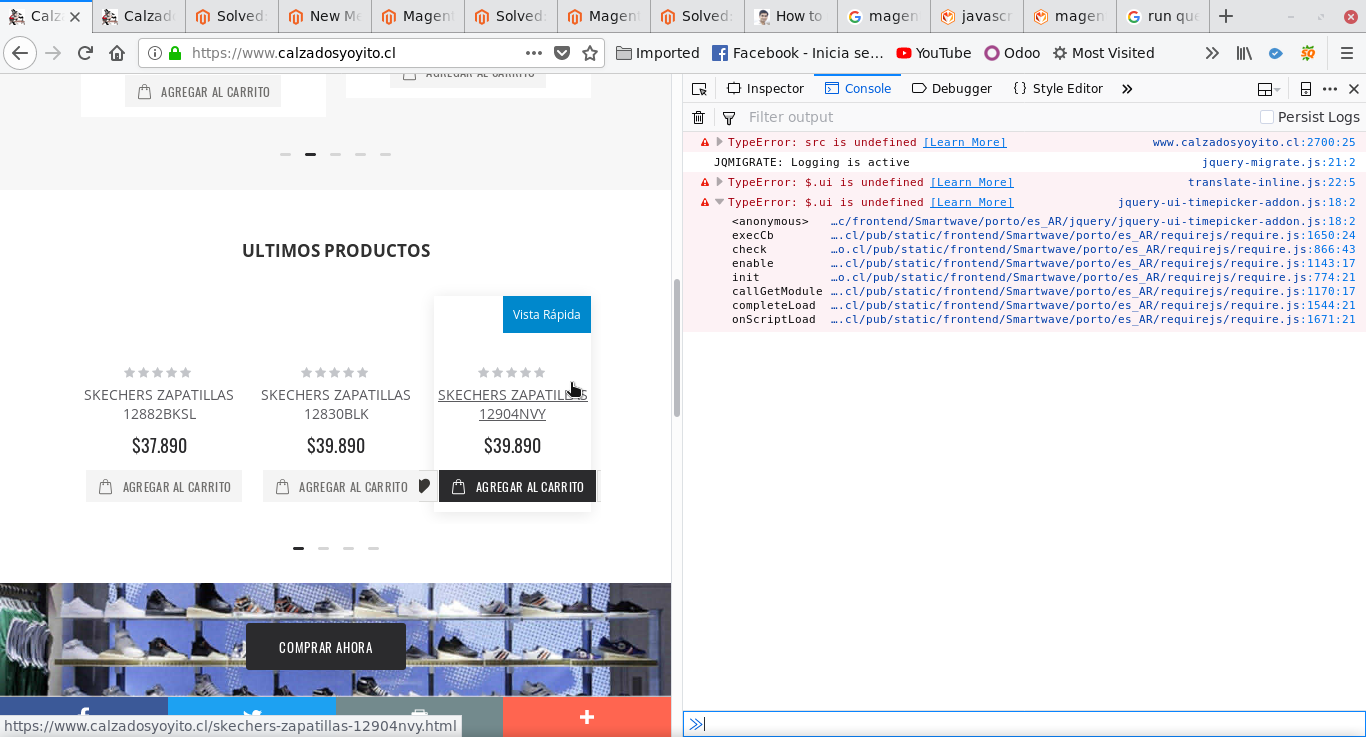Show more DevTools tabs via chevron
Screen dimensions: 1366x737
[x=1127, y=89]
